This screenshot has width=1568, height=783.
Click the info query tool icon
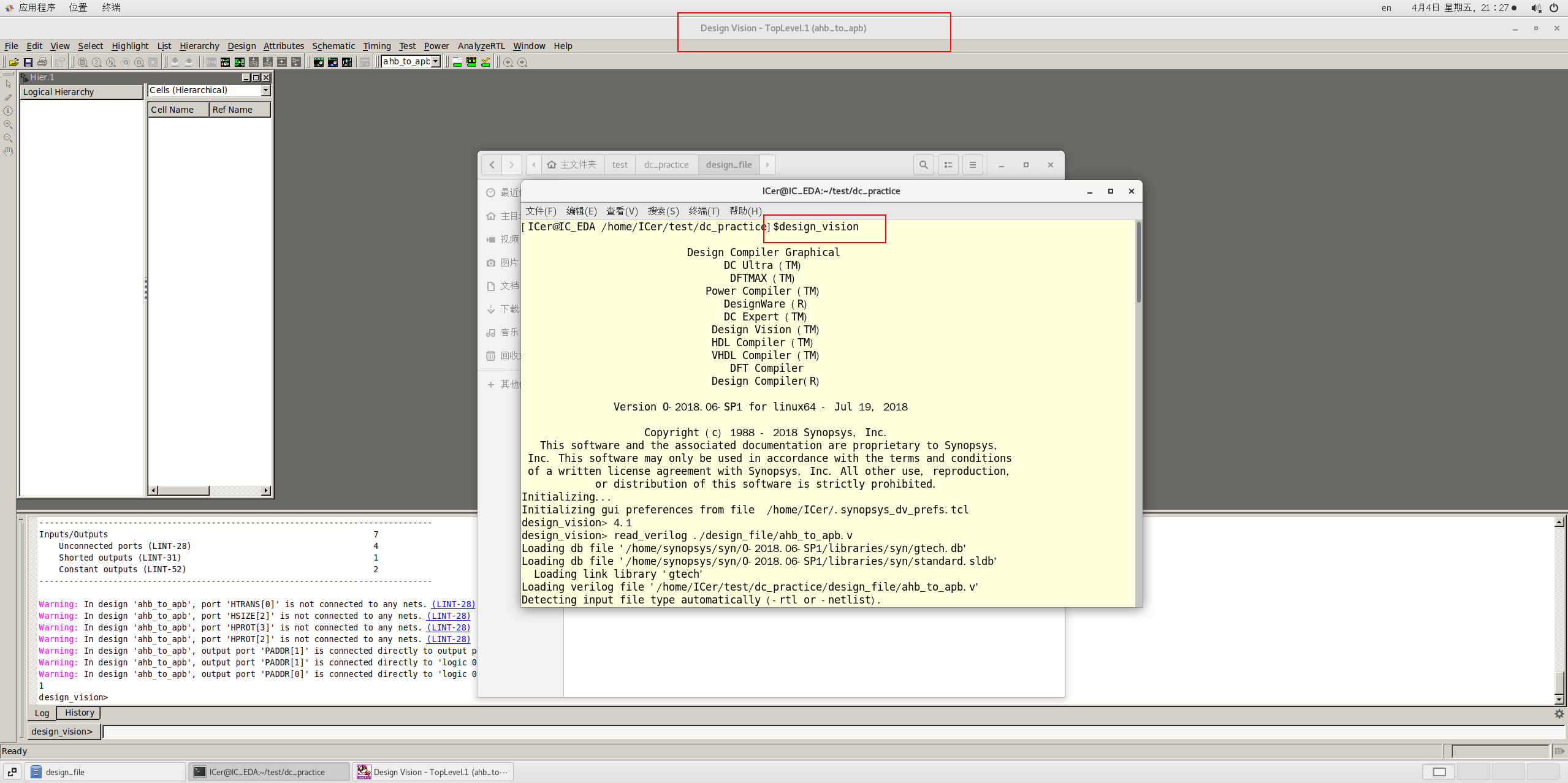[8, 111]
